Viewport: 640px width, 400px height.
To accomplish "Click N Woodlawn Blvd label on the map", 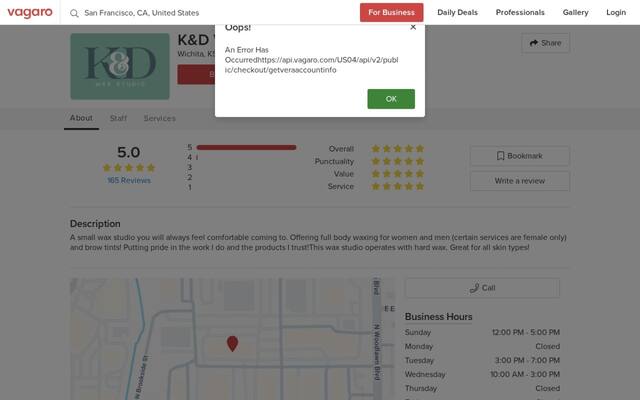I will click(377, 352).
